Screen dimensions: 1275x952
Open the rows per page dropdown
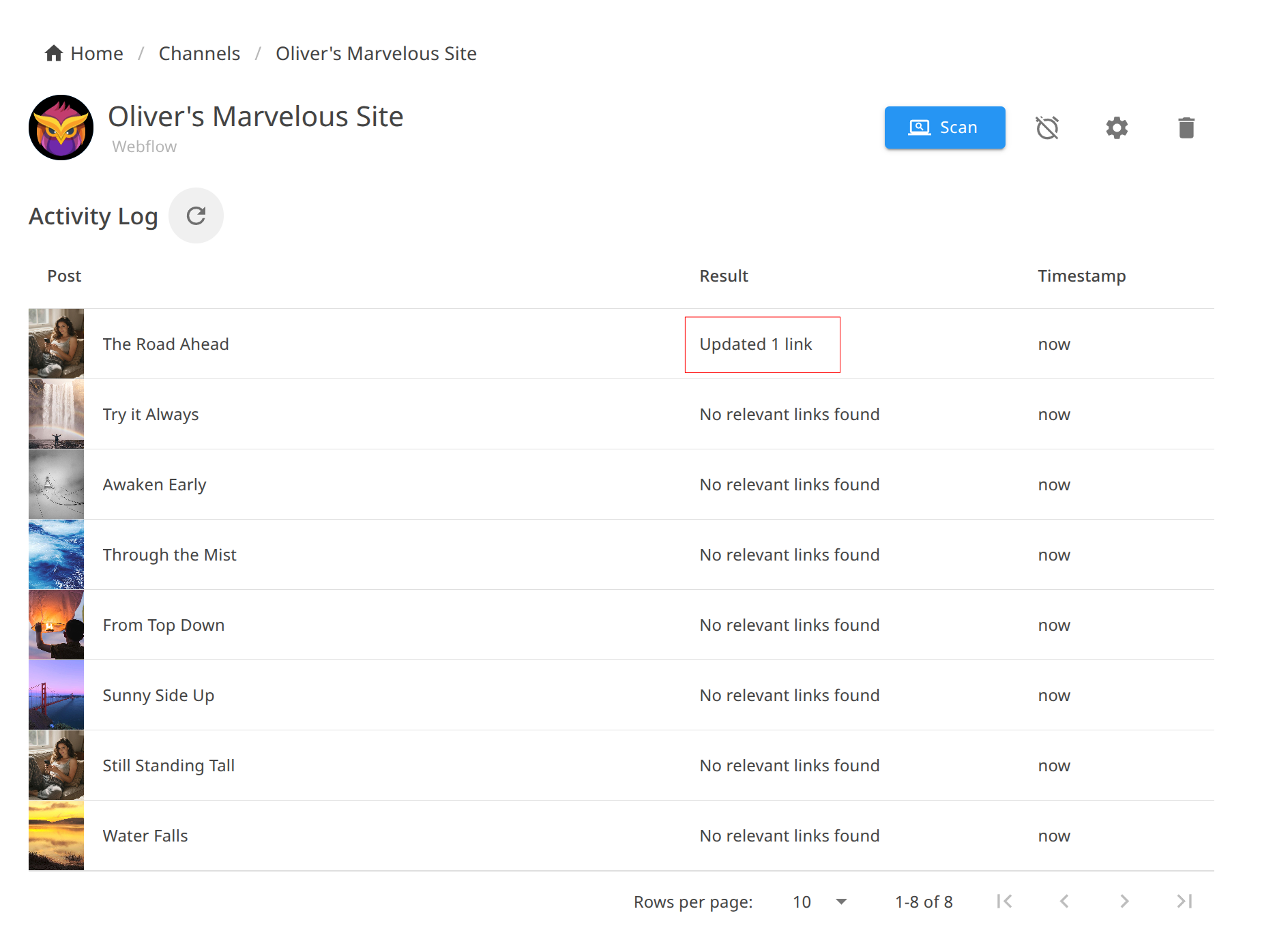pyautogui.click(x=819, y=902)
